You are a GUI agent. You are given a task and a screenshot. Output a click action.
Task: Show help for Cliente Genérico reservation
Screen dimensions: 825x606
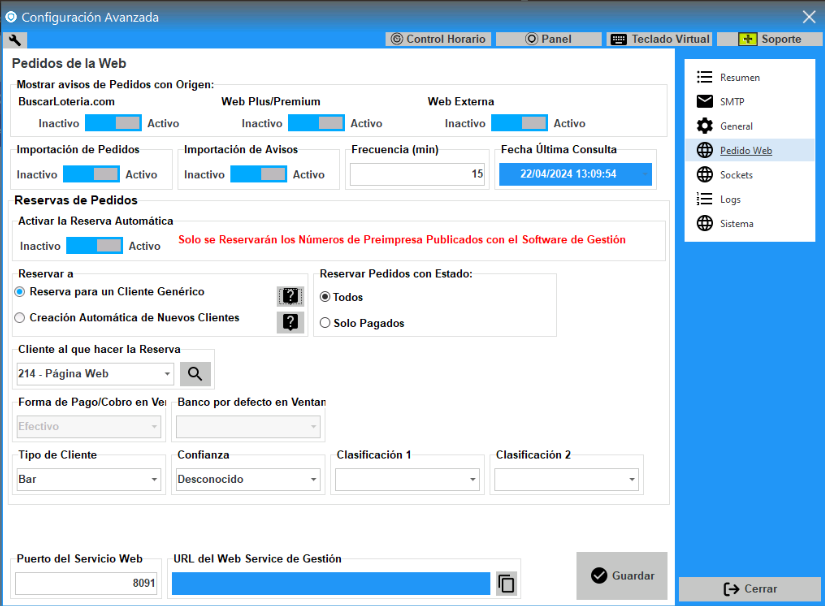pos(290,296)
